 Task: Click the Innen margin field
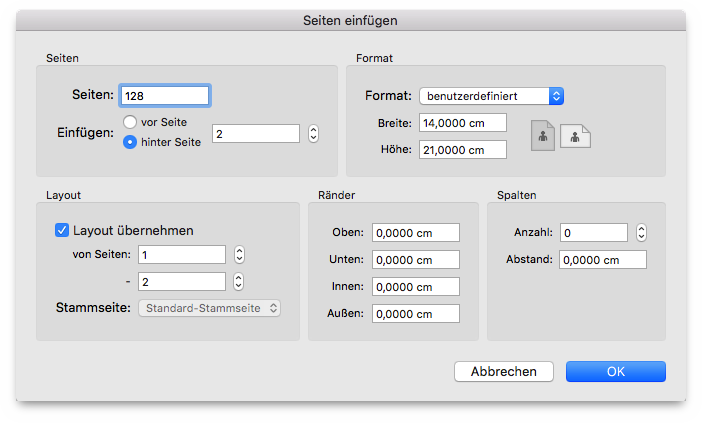[416, 286]
